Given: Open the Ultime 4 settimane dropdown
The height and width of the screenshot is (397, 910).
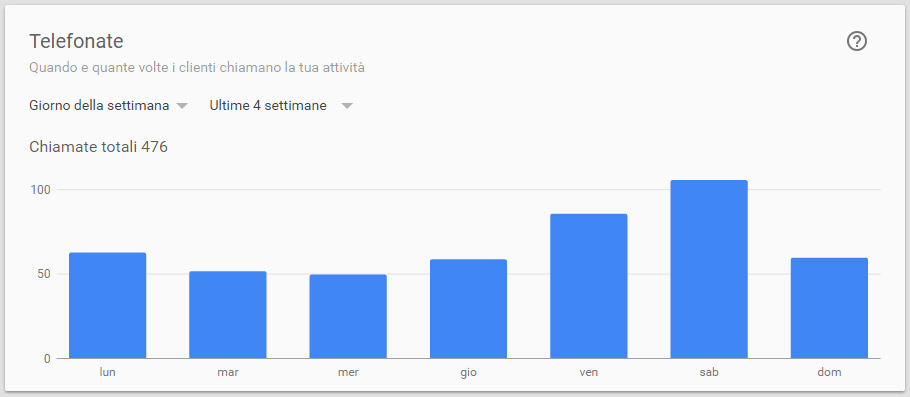Looking at the screenshot, I should pyautogui.click(x=281, y=106).
